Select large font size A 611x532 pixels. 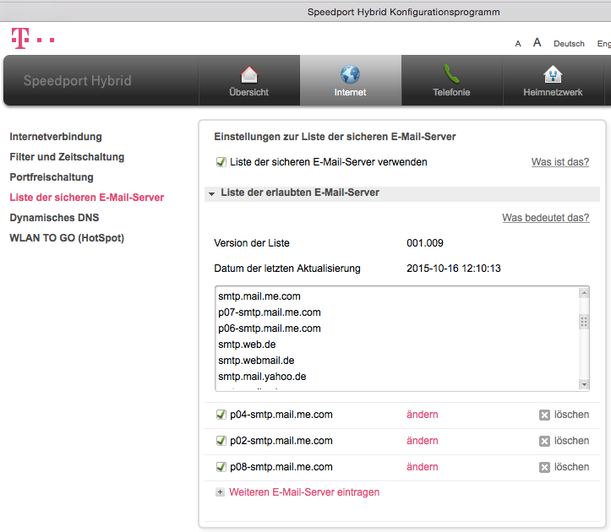coord(537,42)
